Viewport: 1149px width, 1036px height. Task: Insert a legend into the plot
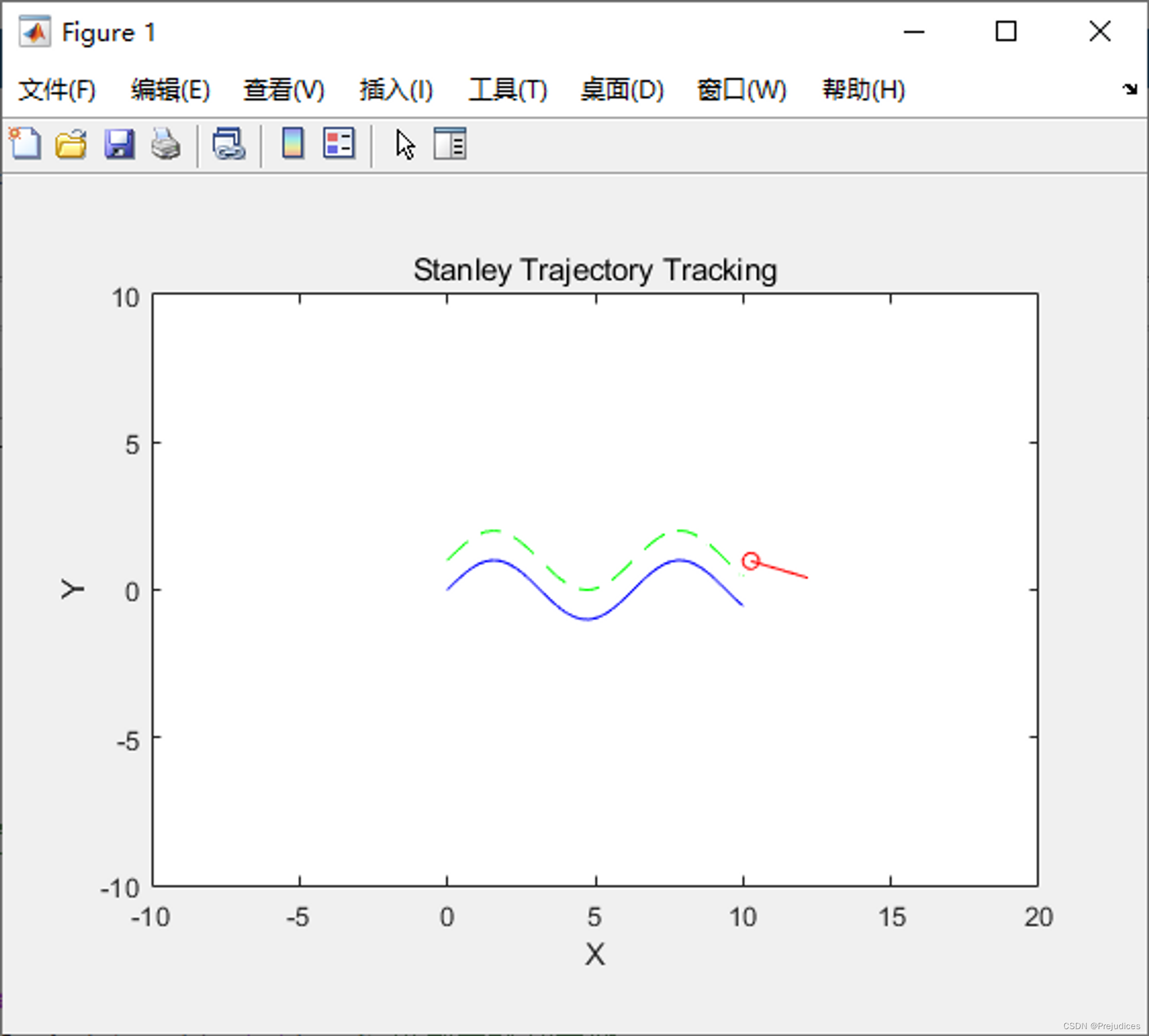tap(338, 144)
